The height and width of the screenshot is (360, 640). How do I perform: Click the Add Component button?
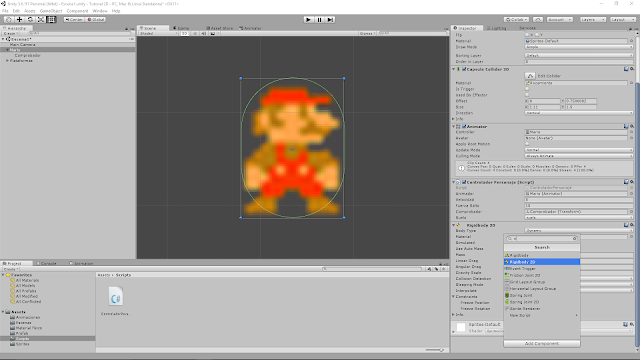[x=542, y=344]
